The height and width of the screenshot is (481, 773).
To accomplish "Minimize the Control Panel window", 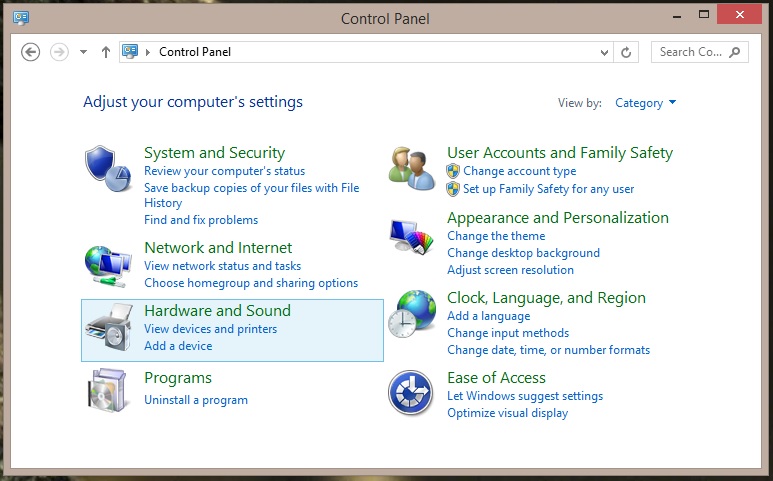I will click(677, 17).
